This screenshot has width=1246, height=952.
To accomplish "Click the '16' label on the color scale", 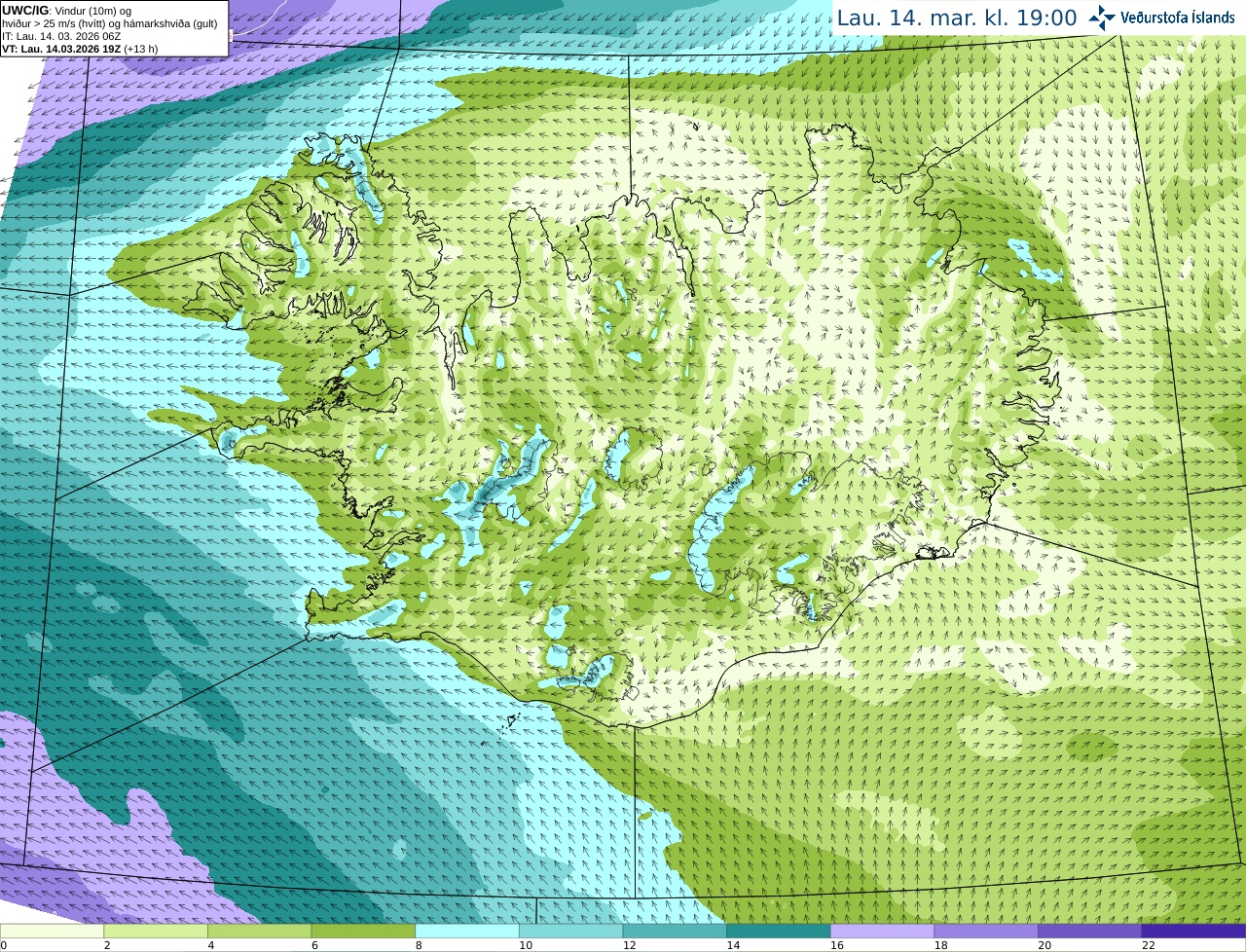I will (837, 945).
